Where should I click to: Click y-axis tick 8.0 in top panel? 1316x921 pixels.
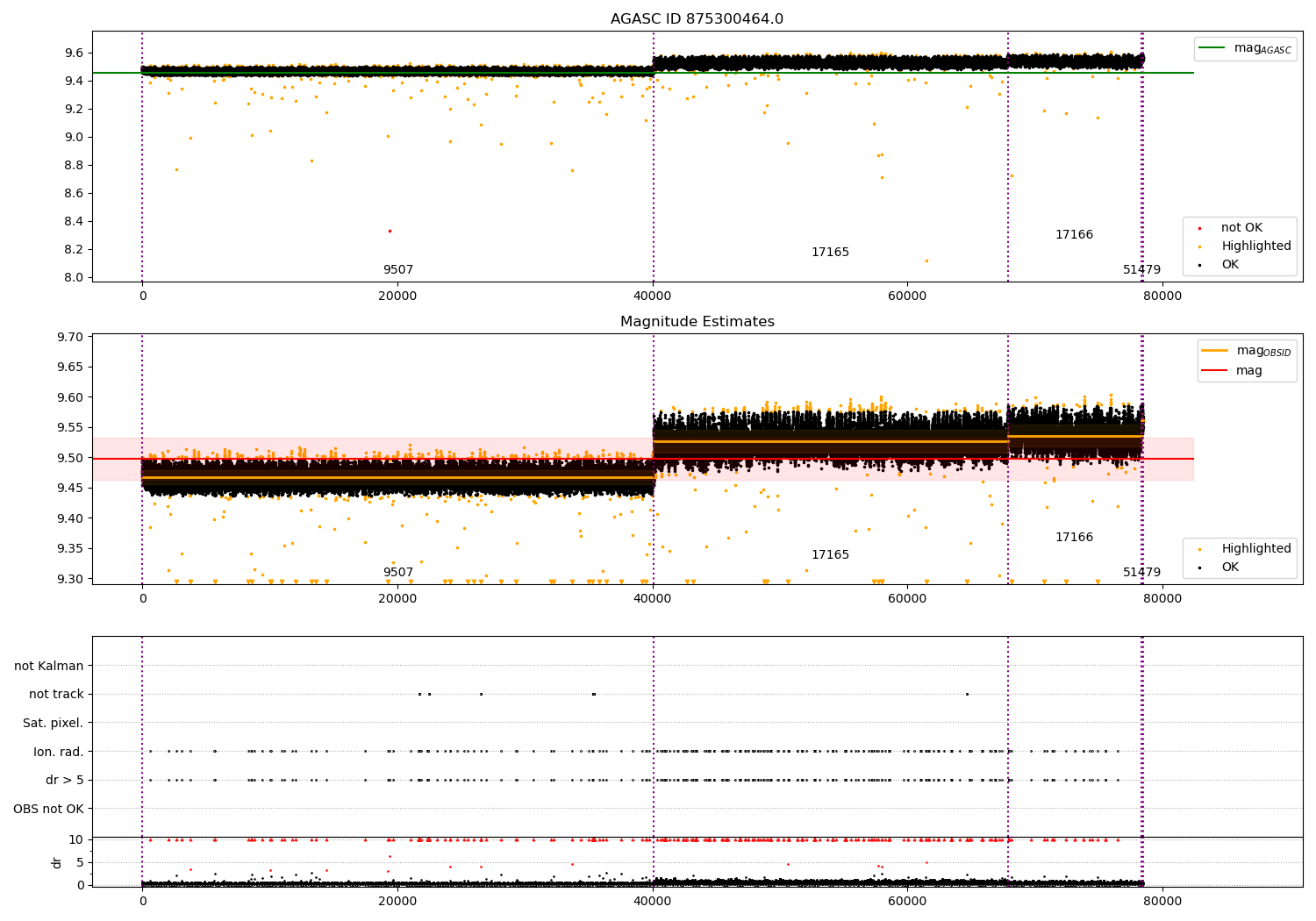[74, 278]
